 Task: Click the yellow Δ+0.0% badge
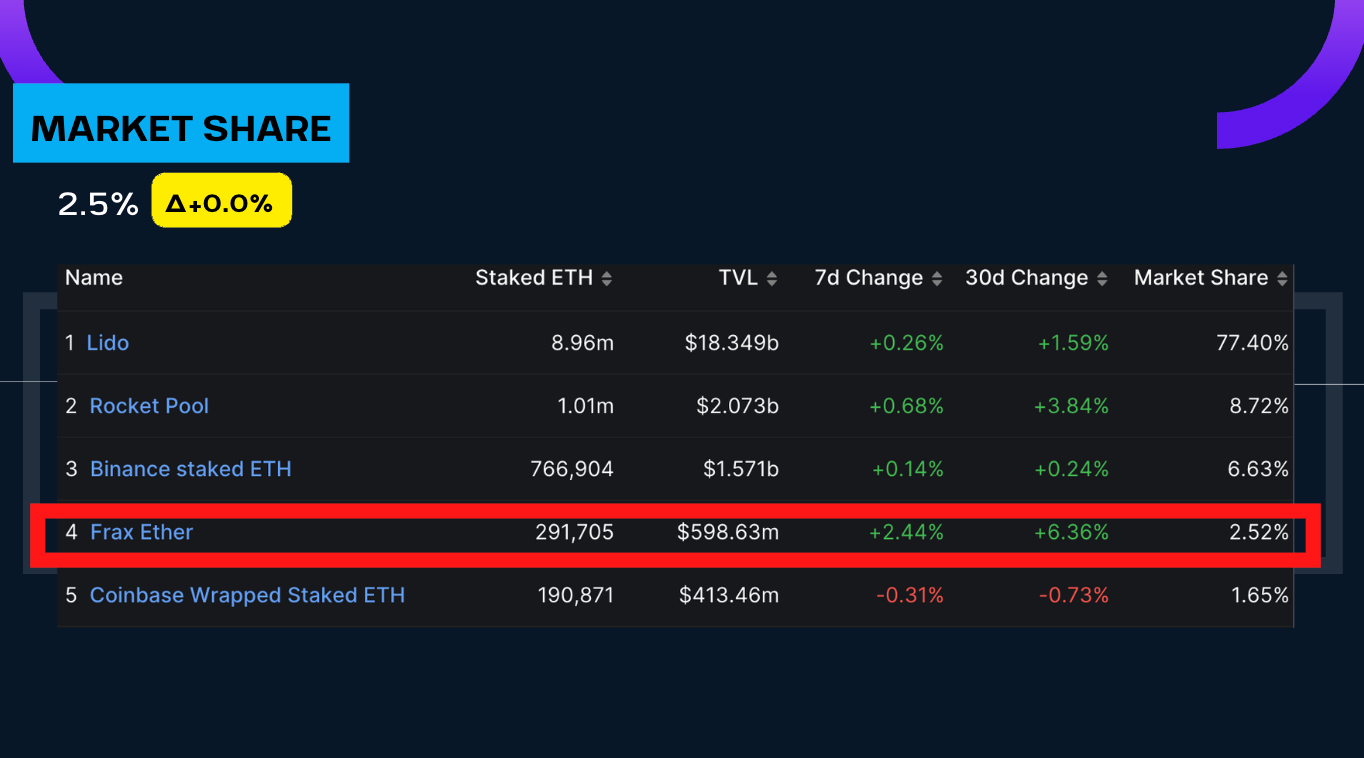221,201
